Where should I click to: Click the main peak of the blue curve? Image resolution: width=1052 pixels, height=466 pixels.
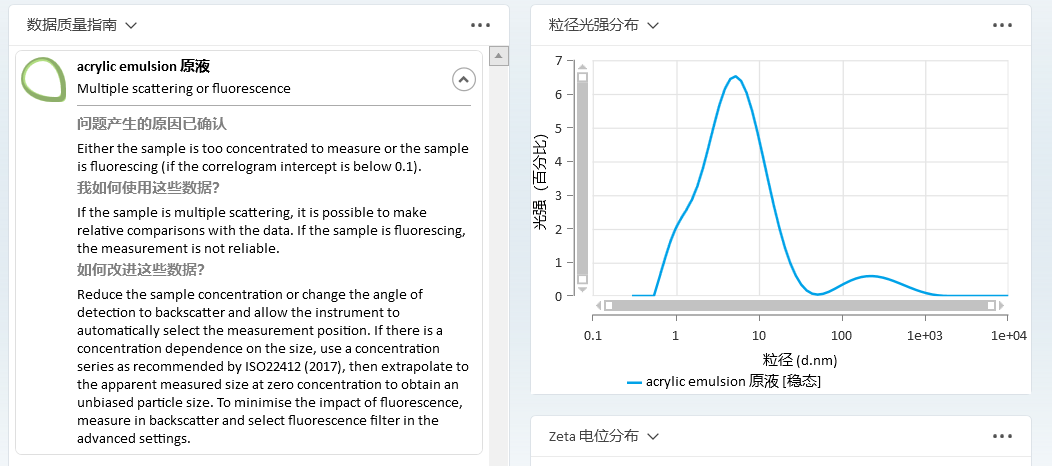coord(735,77)
